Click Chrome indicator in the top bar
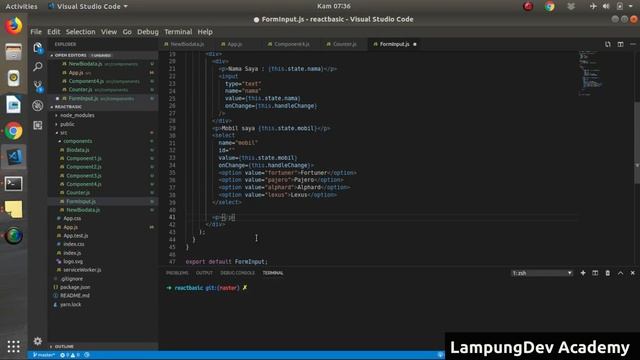Screen dimensions: 640x360 (x=550, y=6)
